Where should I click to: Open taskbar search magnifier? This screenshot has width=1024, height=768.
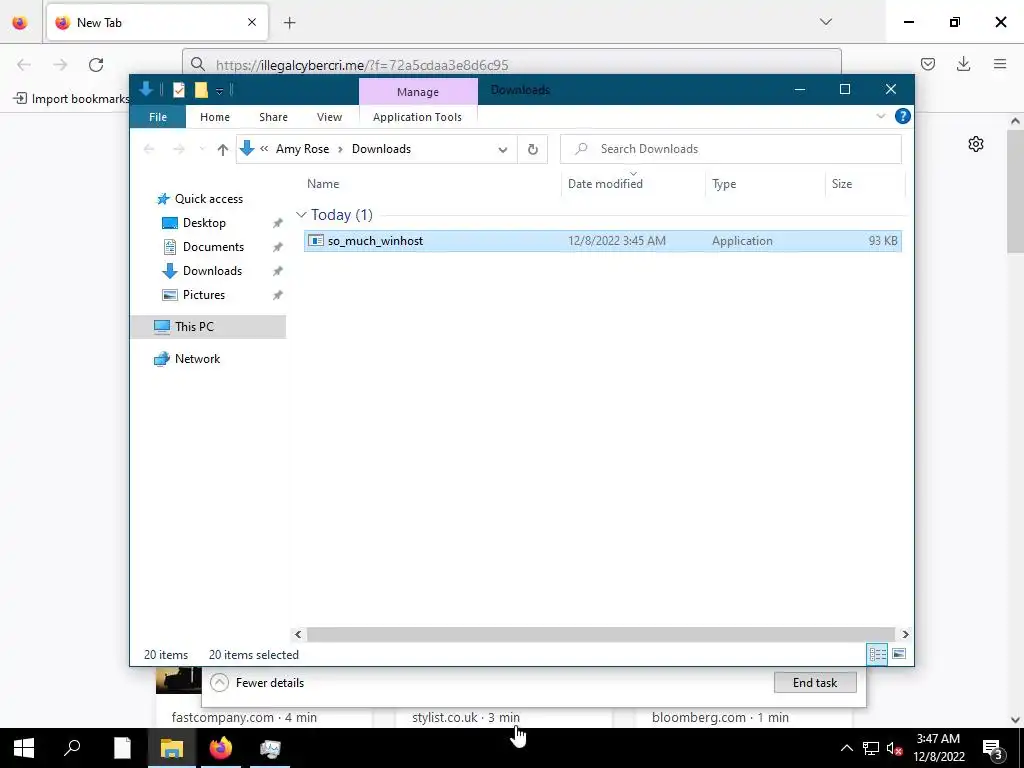(x=72, y=748)
